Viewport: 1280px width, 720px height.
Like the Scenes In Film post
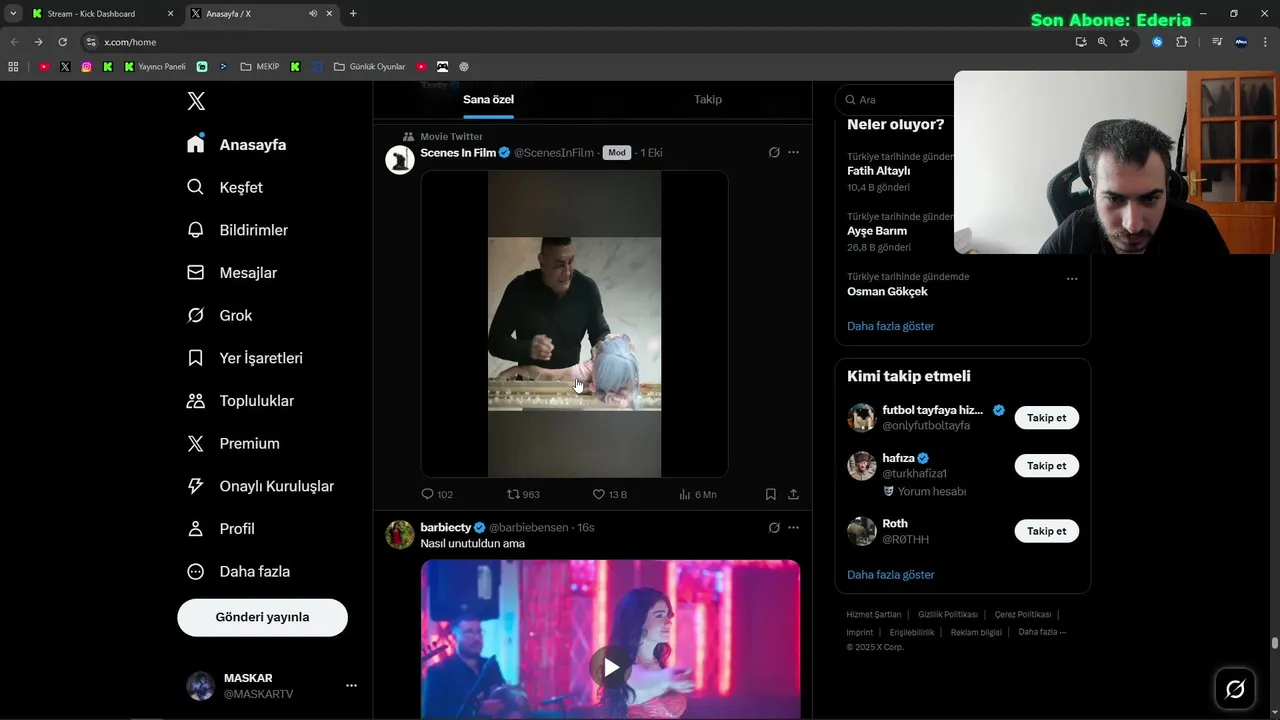tap(609, 494)
